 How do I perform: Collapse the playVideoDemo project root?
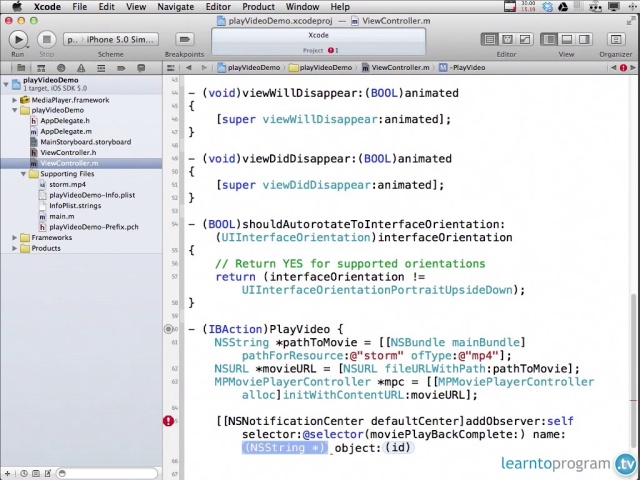6,84
